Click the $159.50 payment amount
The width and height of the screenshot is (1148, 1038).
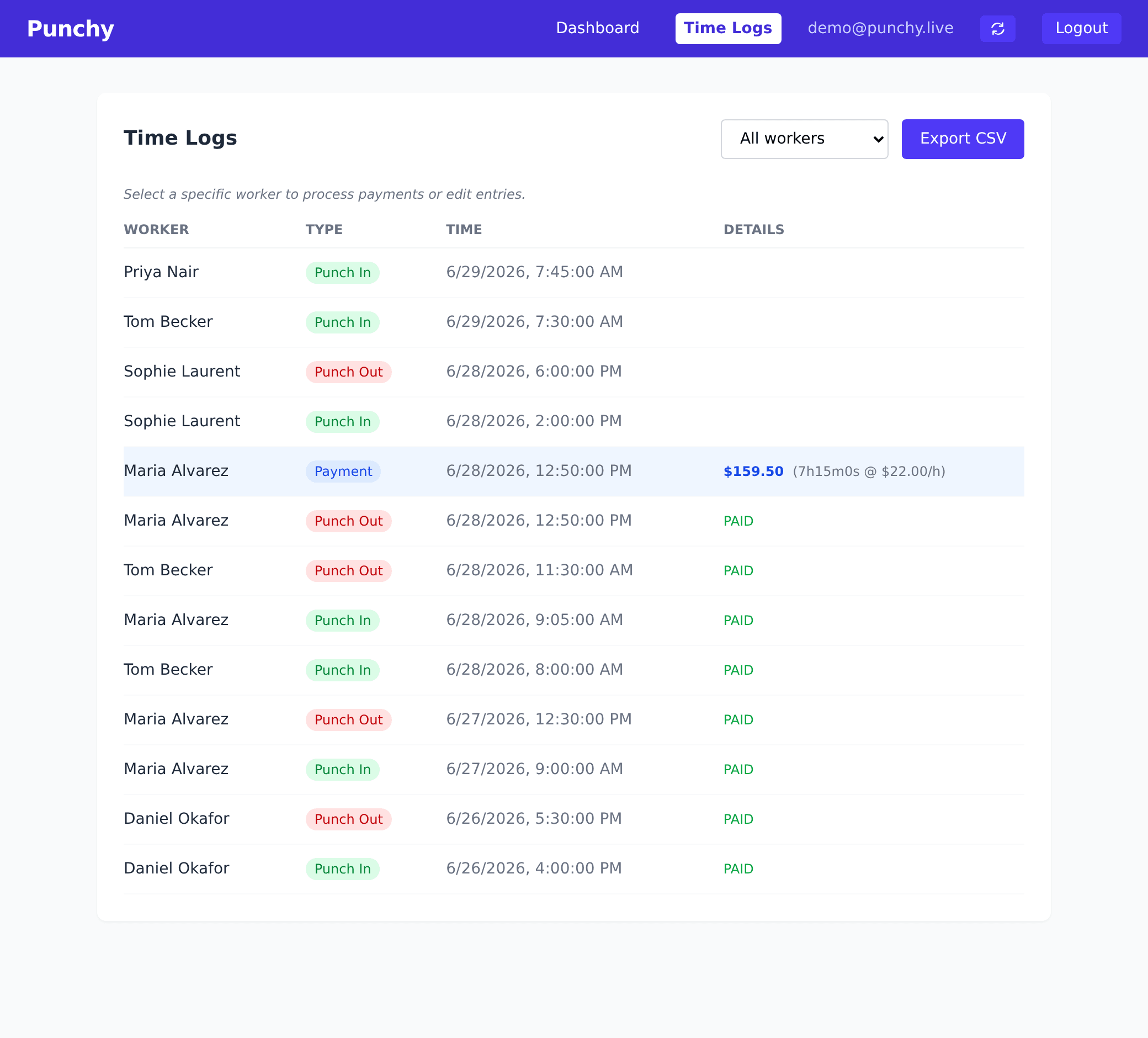[753, 471]
